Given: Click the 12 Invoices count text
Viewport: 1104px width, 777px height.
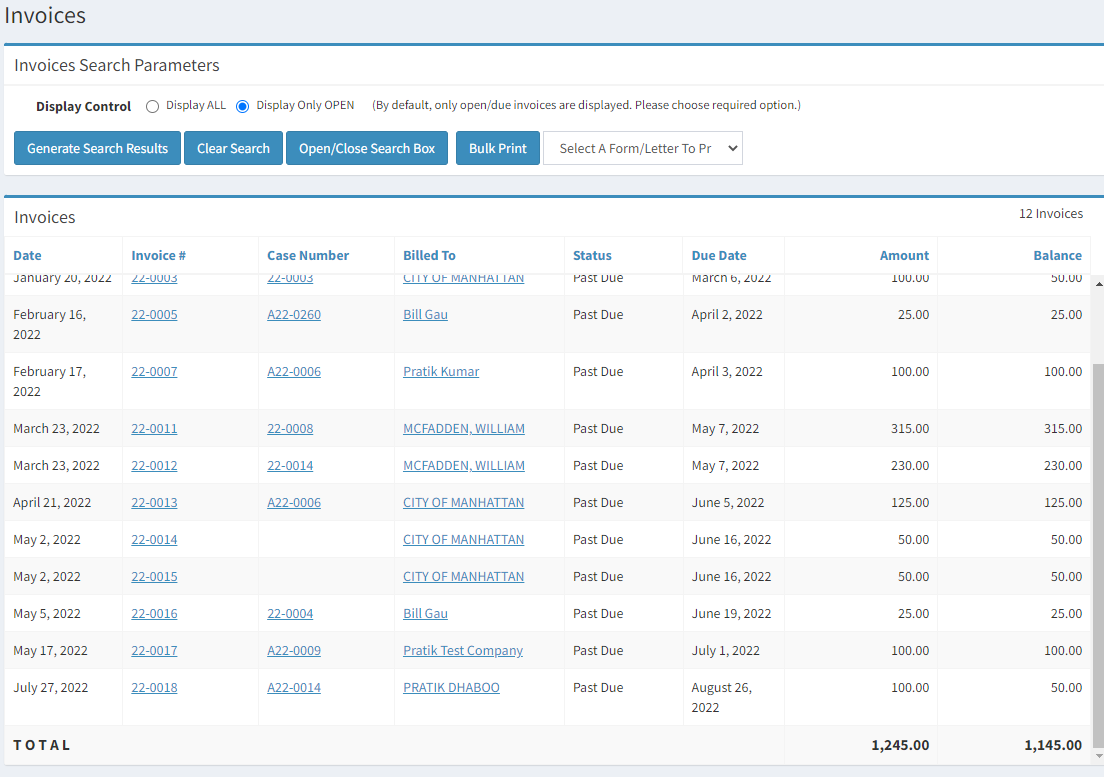Looking at the screenshot, I should point(1050,214).
